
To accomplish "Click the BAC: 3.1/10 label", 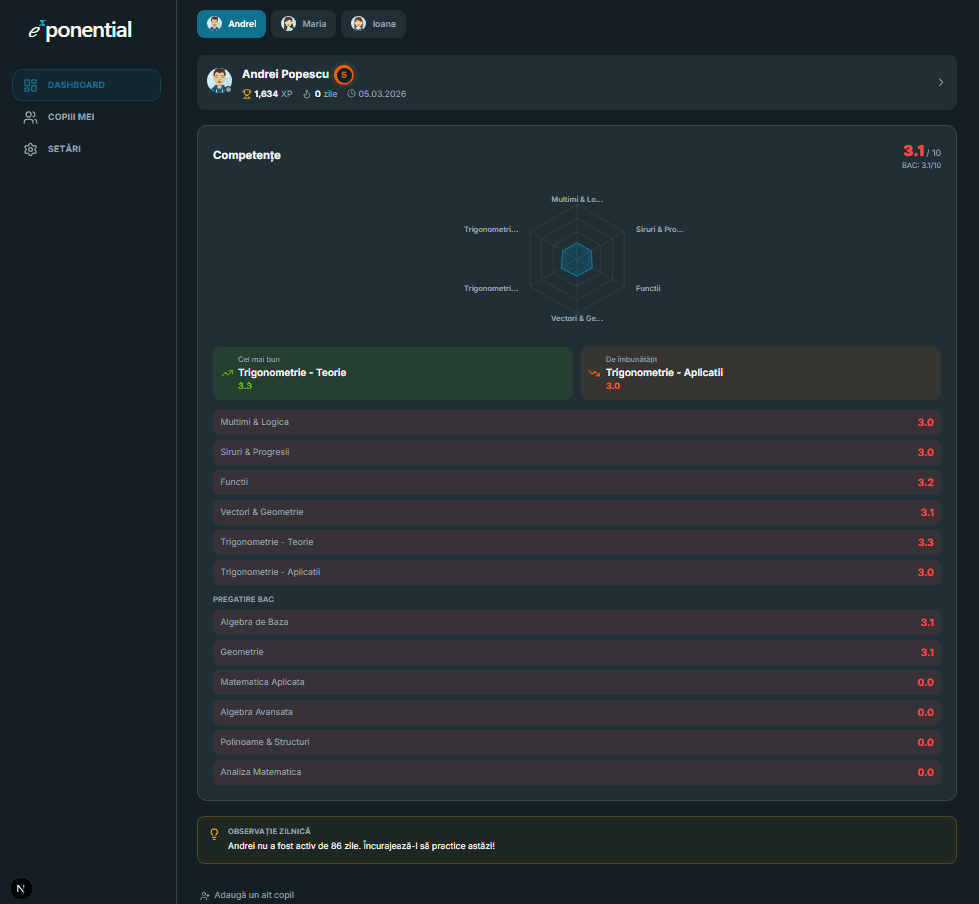I will click(x=921, y=165).
